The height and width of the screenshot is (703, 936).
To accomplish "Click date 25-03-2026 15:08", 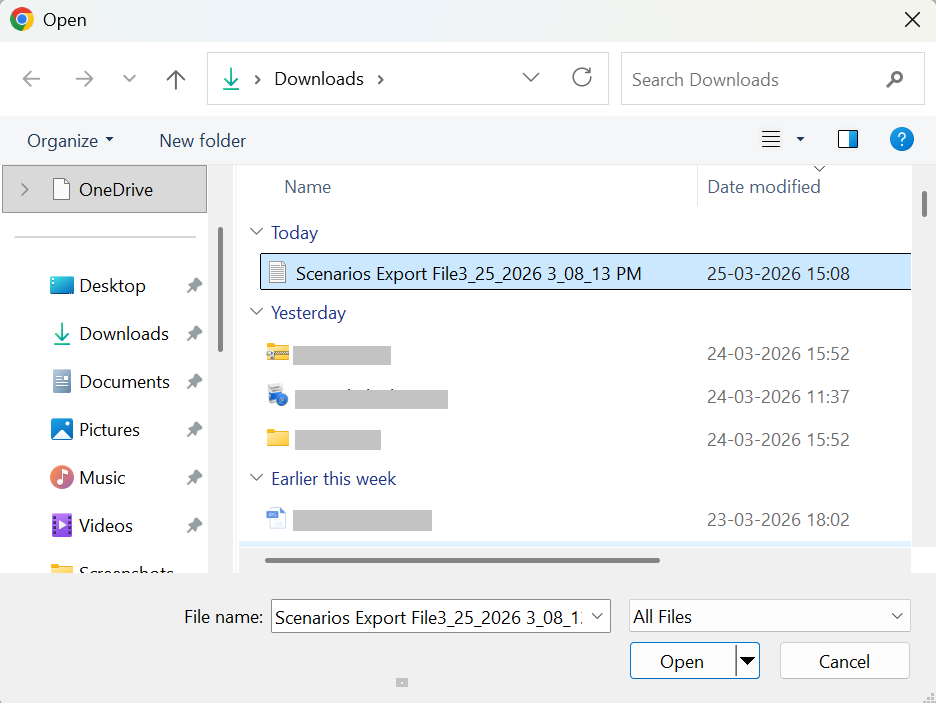I will pos(778,273).
